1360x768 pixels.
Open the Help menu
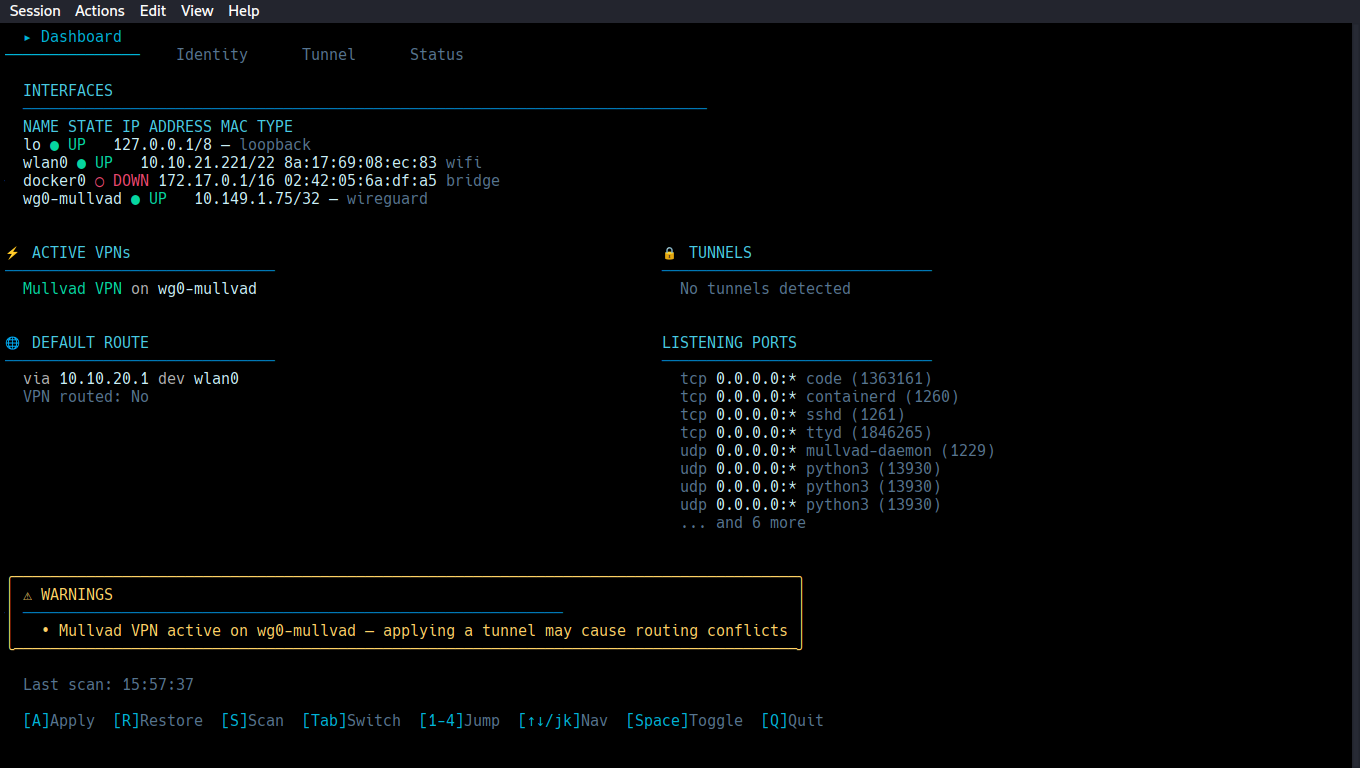coord(243,11)
